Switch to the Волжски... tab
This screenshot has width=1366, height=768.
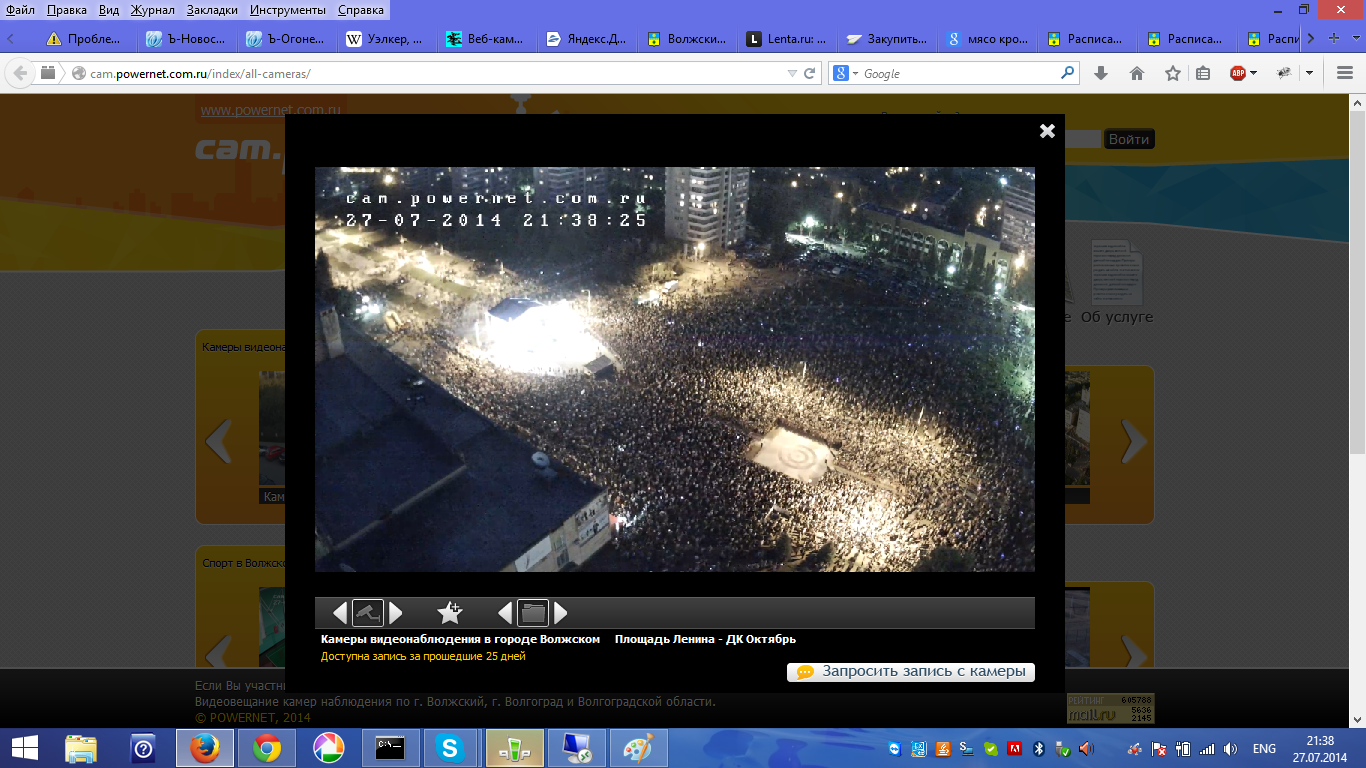point(686,40)
